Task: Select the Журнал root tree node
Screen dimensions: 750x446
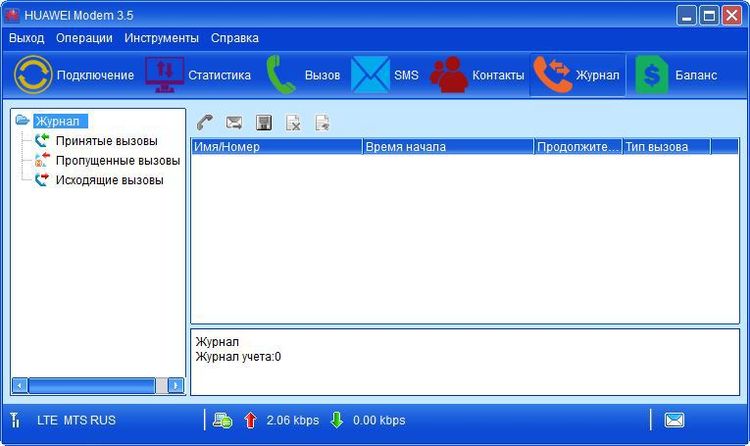Action: point(60,121)
